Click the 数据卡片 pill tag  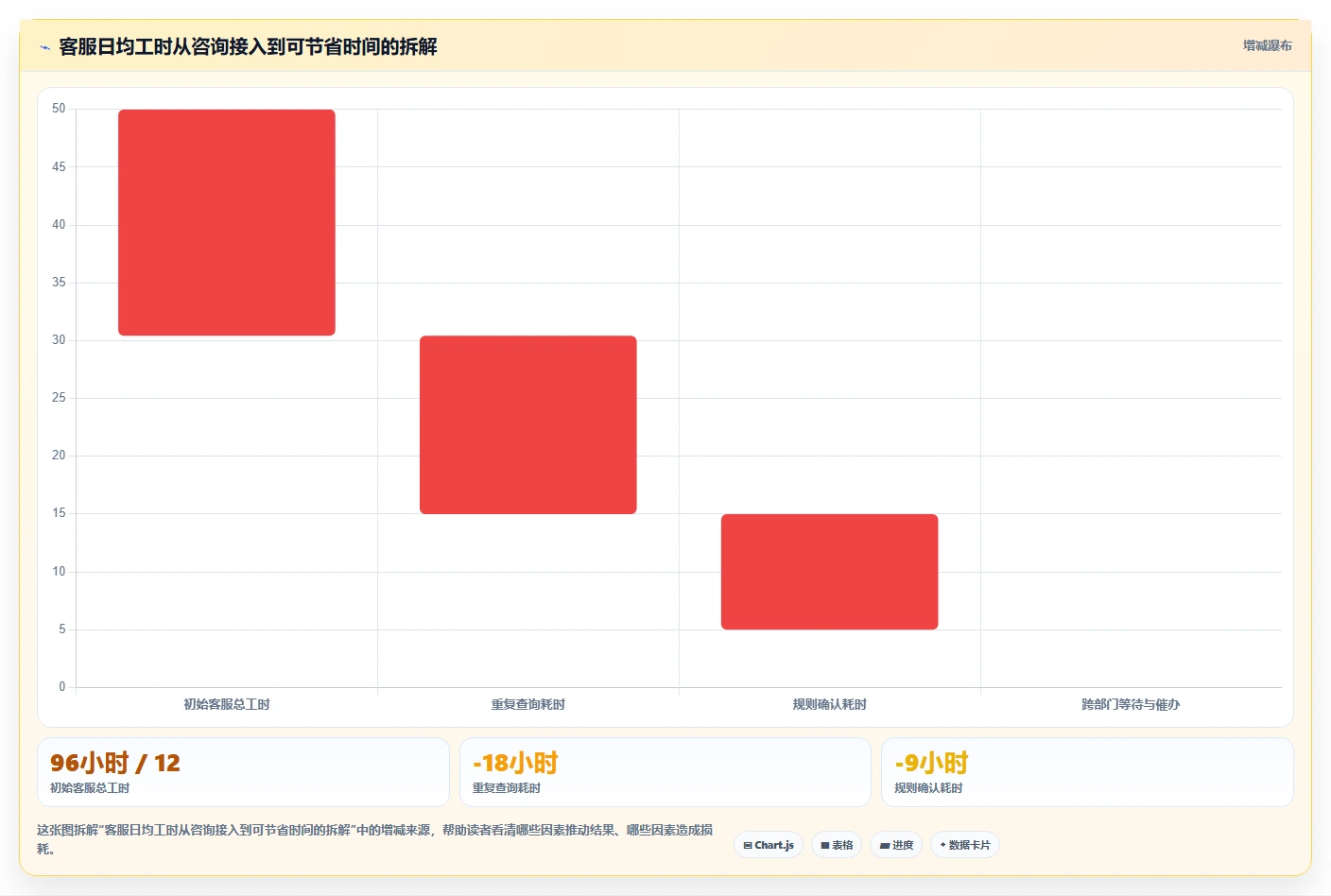point(965,845)
